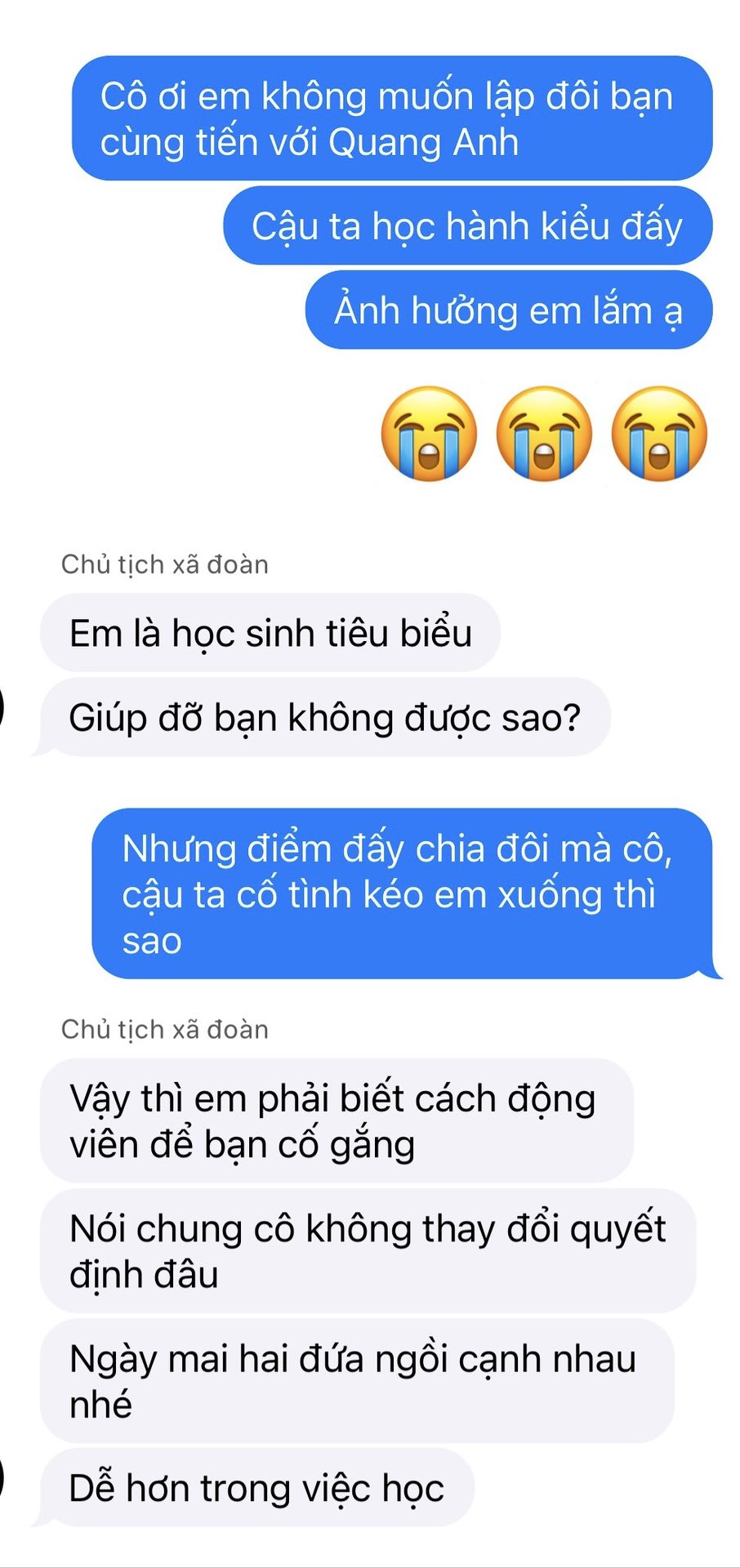This screenshot has width=740, height=1568.
Task: Select message 'Dễ hơn trong việc học'
Action: coord(257,1487)
